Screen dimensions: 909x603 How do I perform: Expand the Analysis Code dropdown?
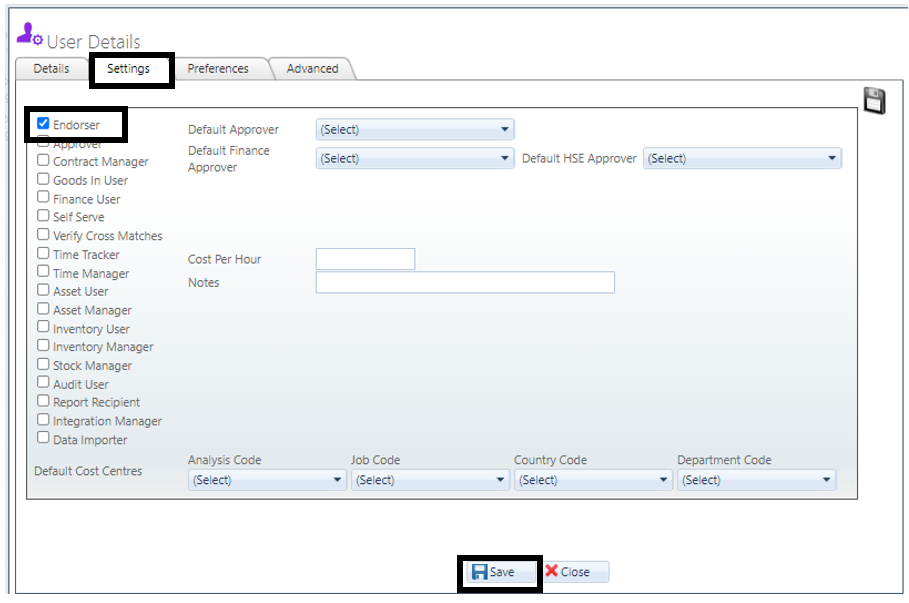[x=267, y=480]
